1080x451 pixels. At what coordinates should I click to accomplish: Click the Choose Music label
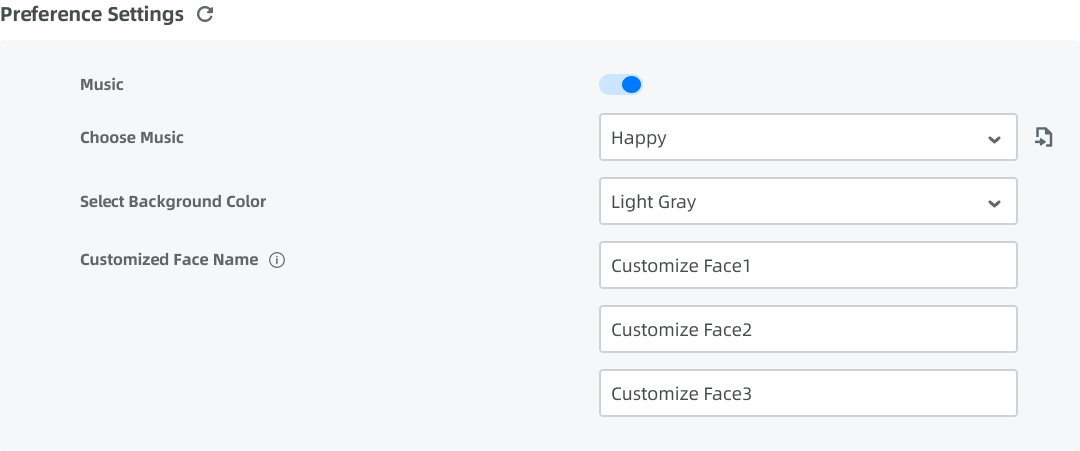tap(132, 137)
